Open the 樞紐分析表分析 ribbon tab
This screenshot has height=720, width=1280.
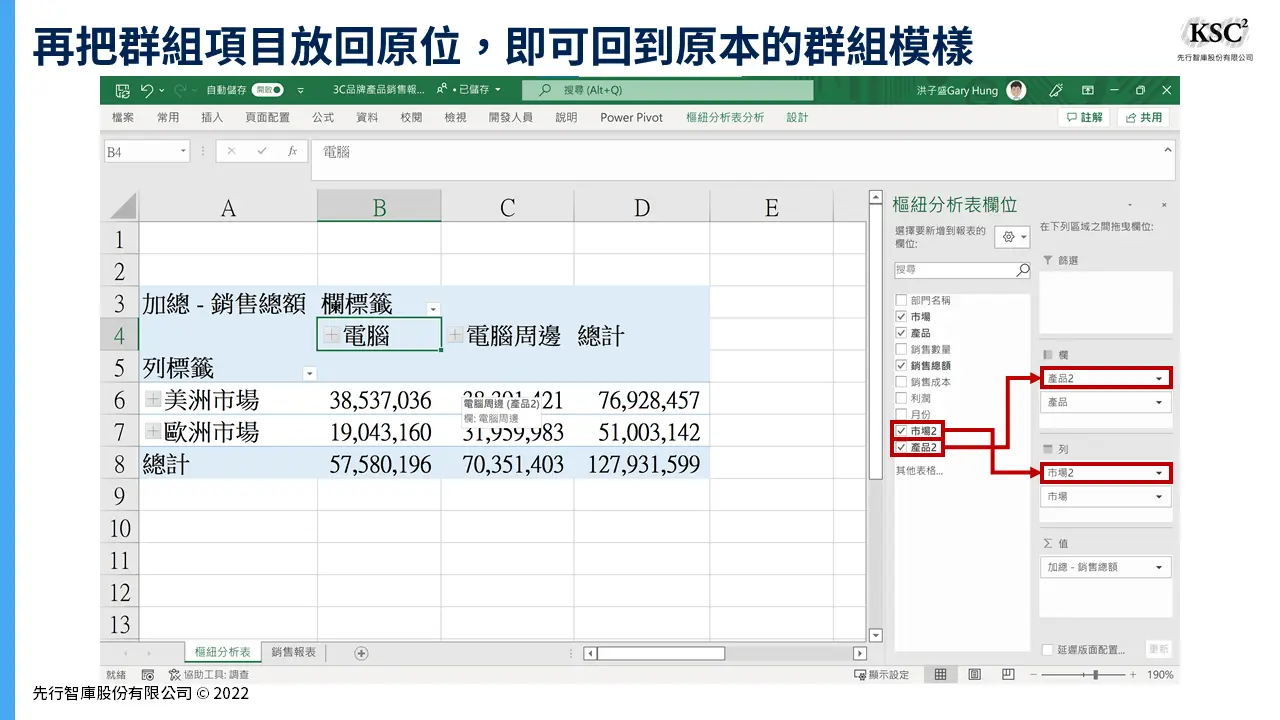(x=725, y=117)
